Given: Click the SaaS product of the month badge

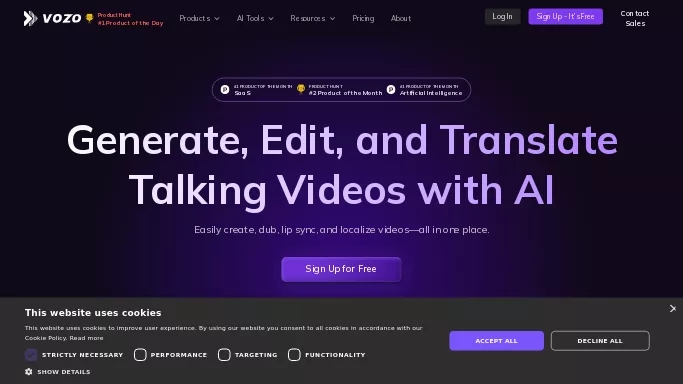Looking at the screenshot, I should click(x=257, y=90).
